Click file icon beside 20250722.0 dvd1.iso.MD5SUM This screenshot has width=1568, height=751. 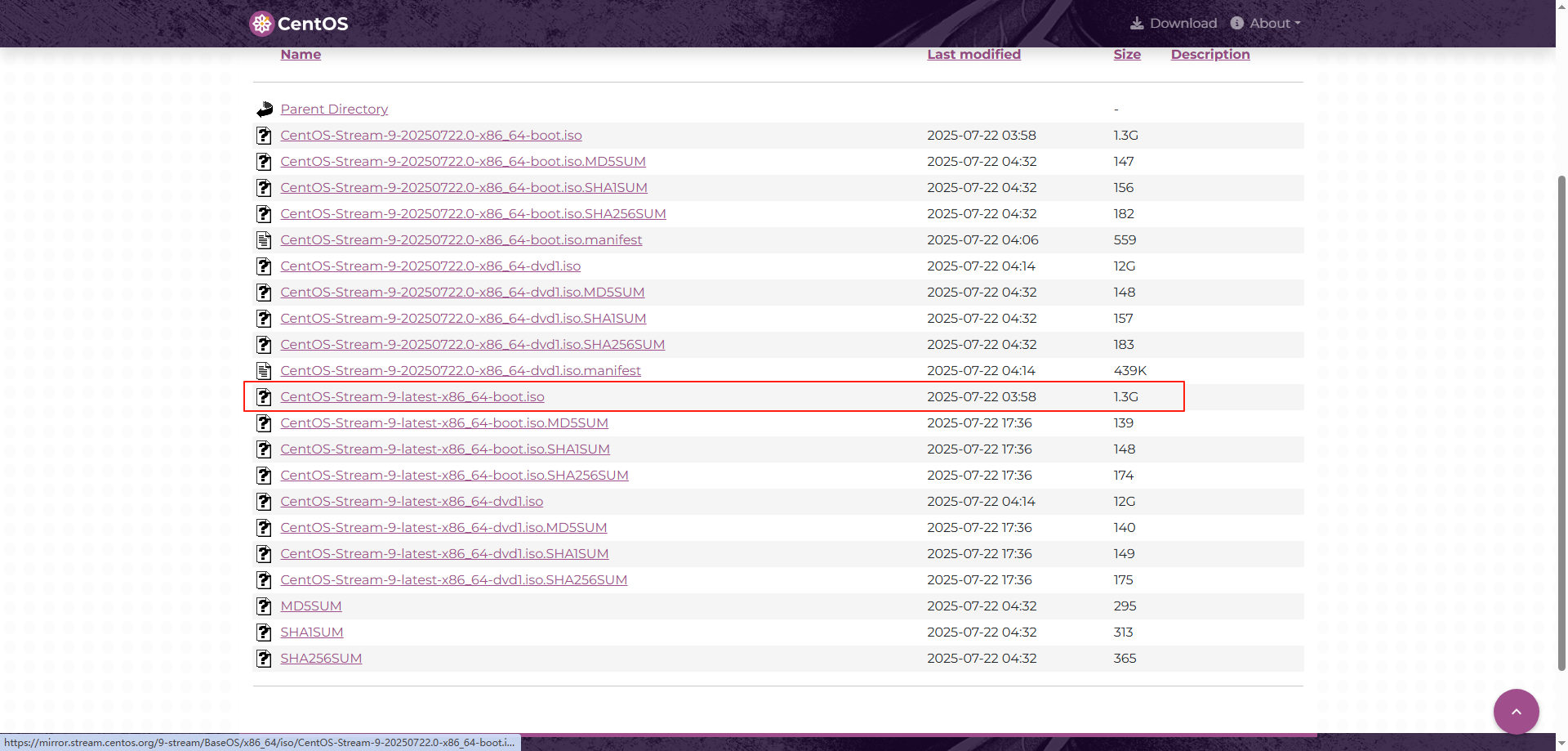tap(264, 293)
